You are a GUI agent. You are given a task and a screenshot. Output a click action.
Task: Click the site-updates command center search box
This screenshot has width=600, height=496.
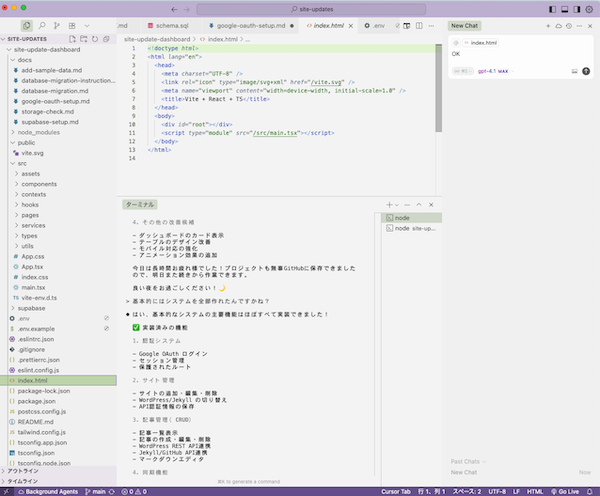[311, 9]
